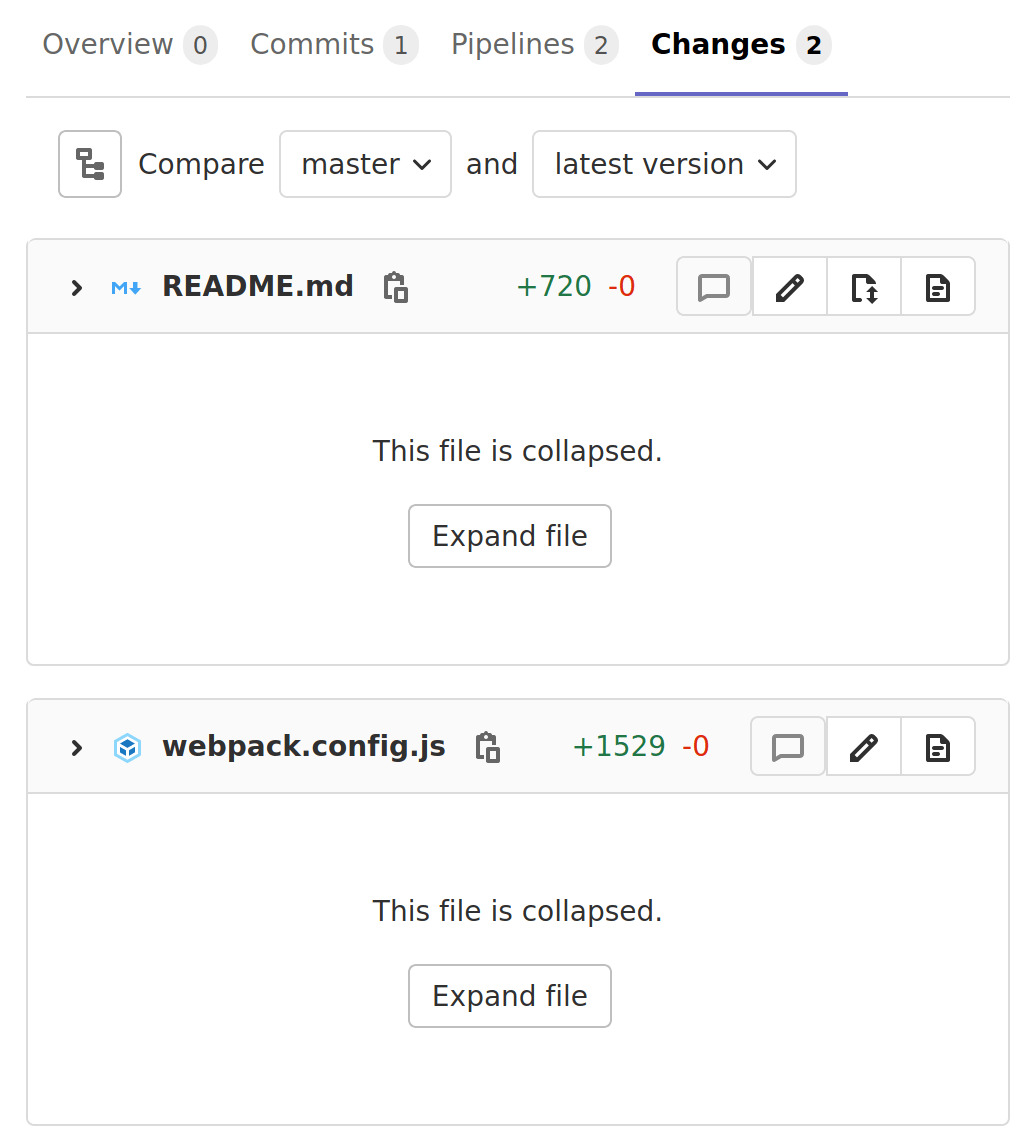
Task: Switch to the Commits tab
Action: 333,44
